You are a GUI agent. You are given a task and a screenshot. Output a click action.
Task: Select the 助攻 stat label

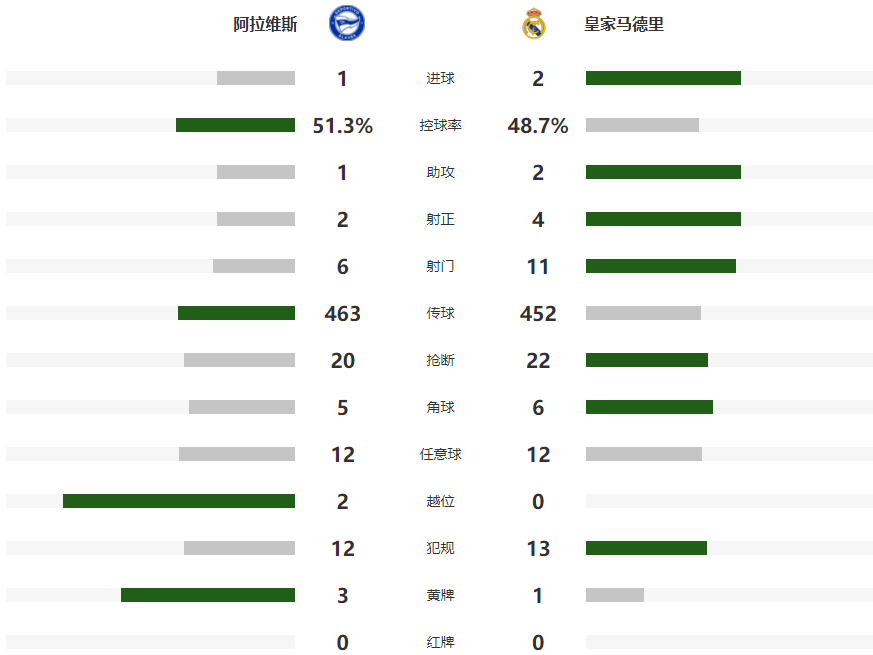[440, 173]
